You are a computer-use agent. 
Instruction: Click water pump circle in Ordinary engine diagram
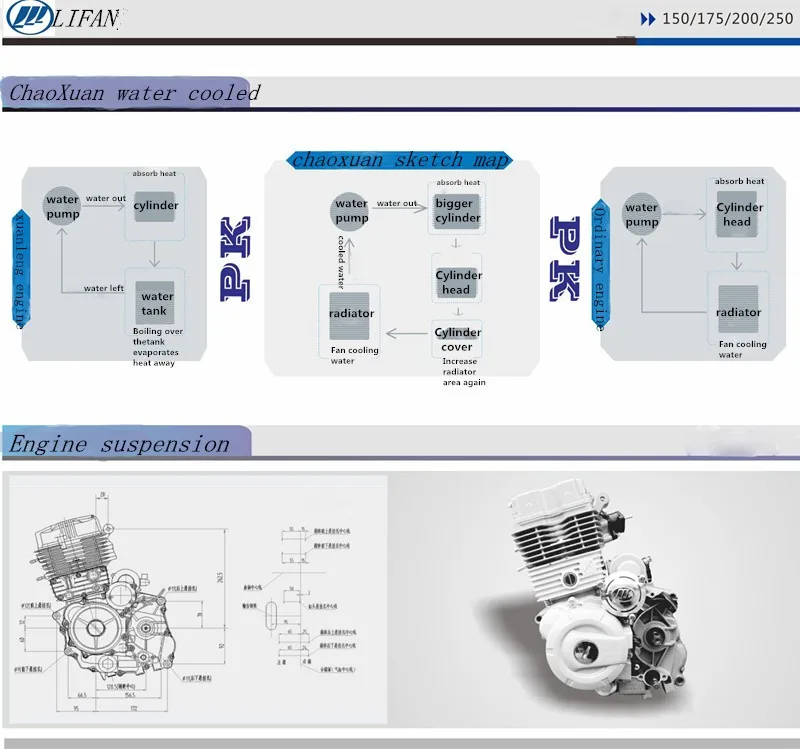641,214
